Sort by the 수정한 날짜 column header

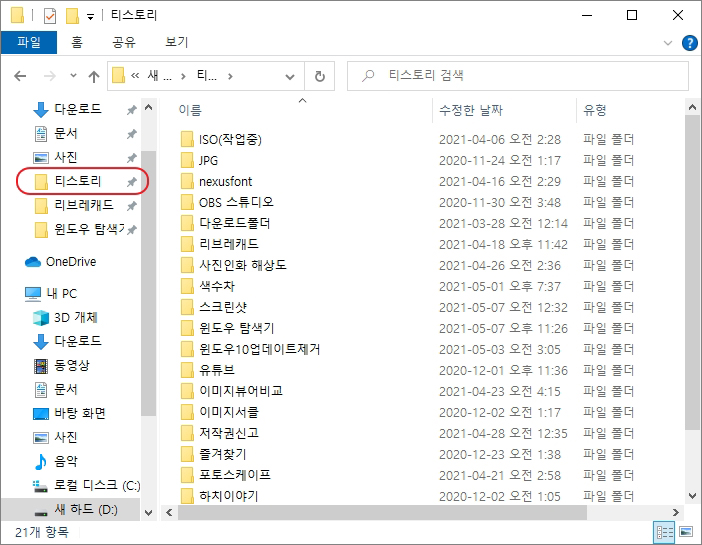point(471,110)
